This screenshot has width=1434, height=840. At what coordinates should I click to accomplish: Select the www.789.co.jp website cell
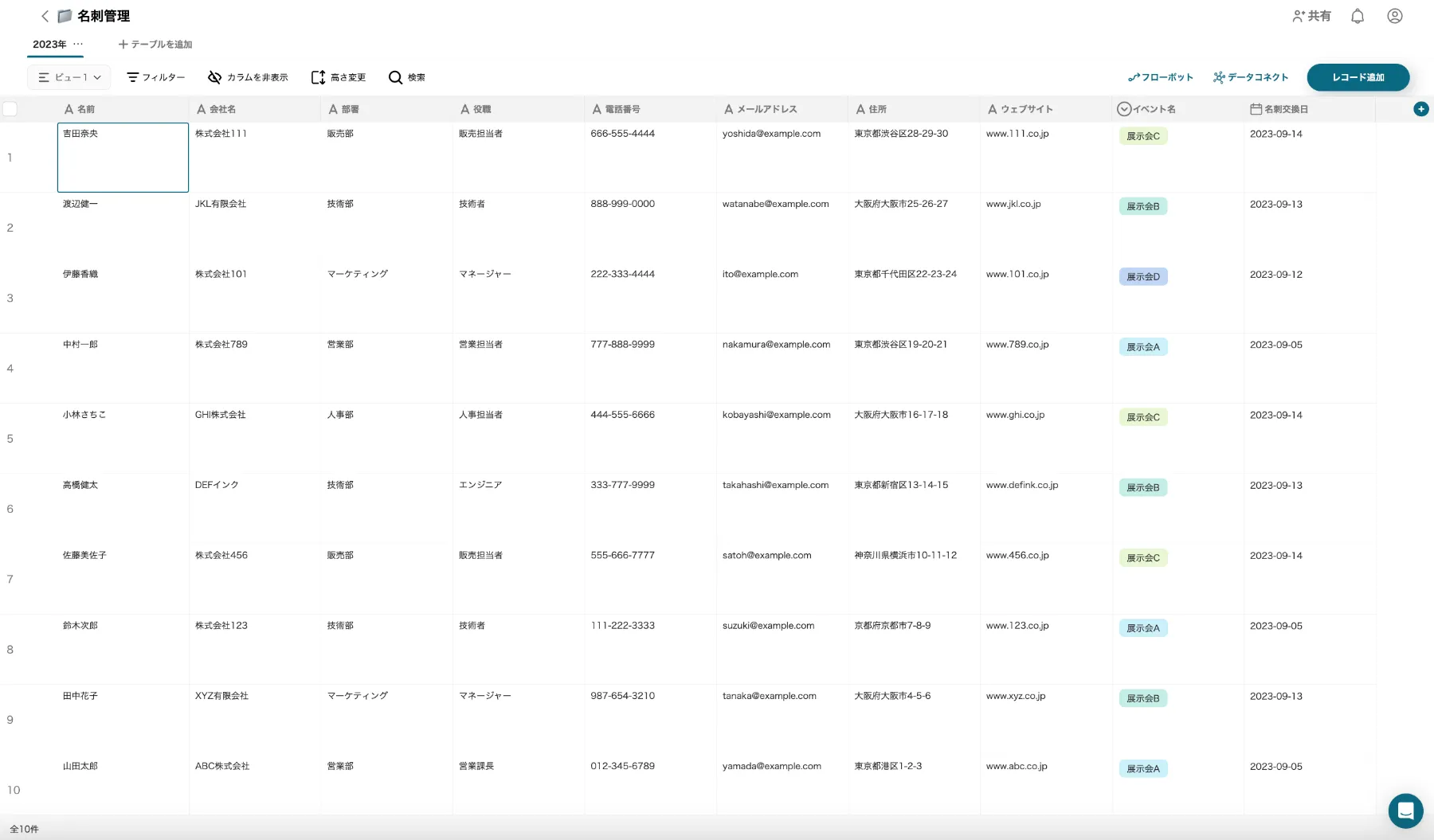click(x=1046, y=368)
